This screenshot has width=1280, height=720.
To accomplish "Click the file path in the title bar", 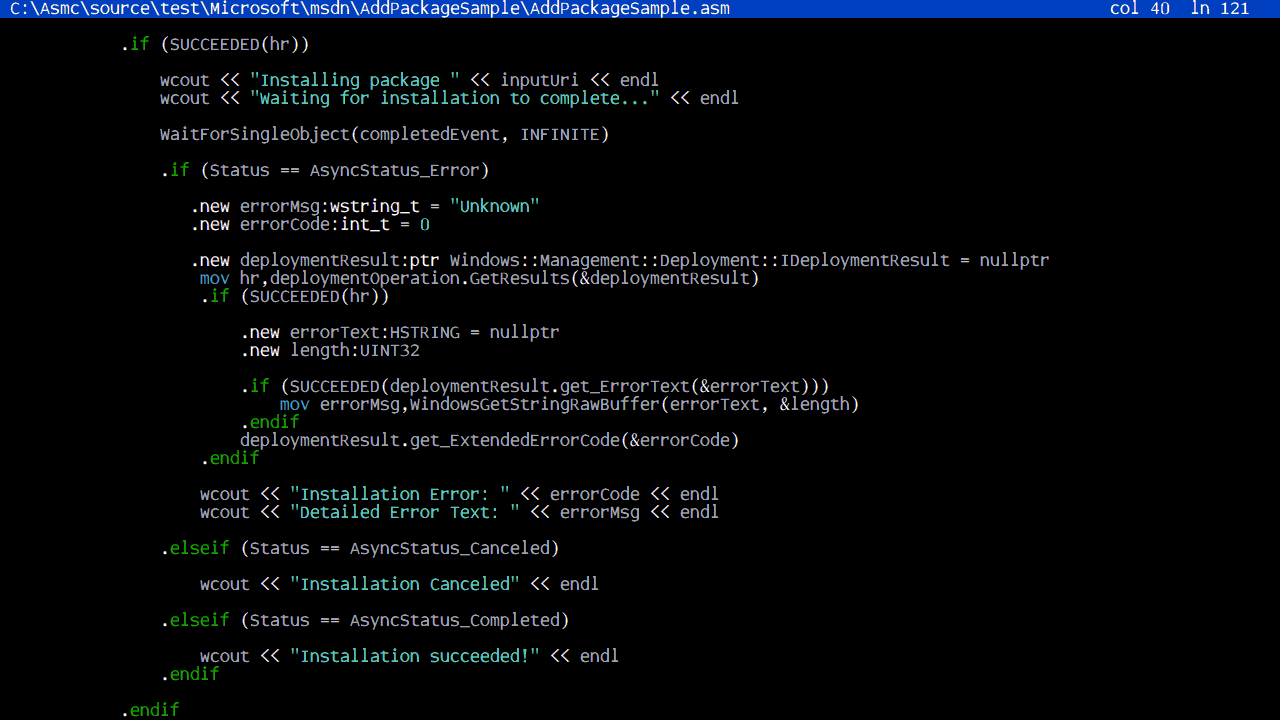I will tap(370, 9).
